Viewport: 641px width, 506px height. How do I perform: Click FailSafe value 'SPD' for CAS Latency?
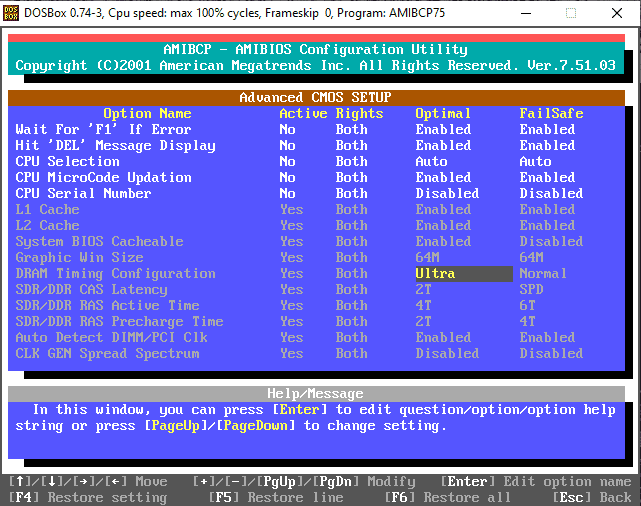point(531,289)
